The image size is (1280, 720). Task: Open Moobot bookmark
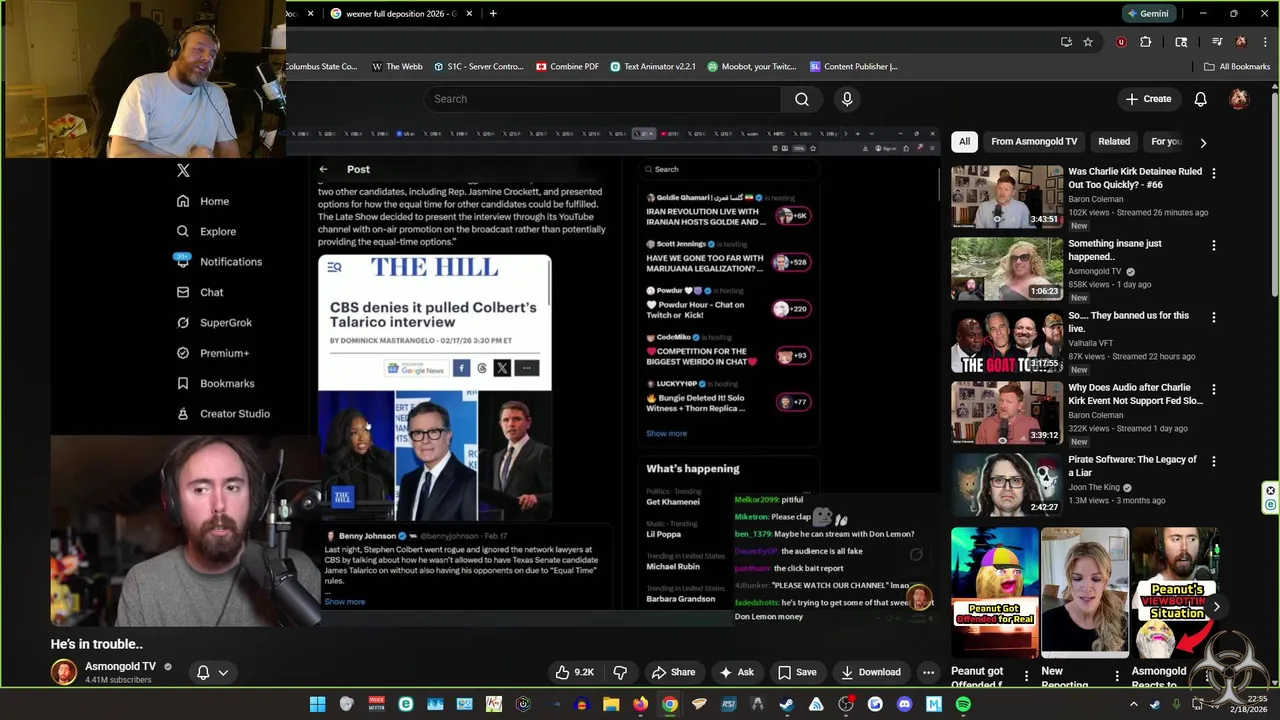point(752,66)
